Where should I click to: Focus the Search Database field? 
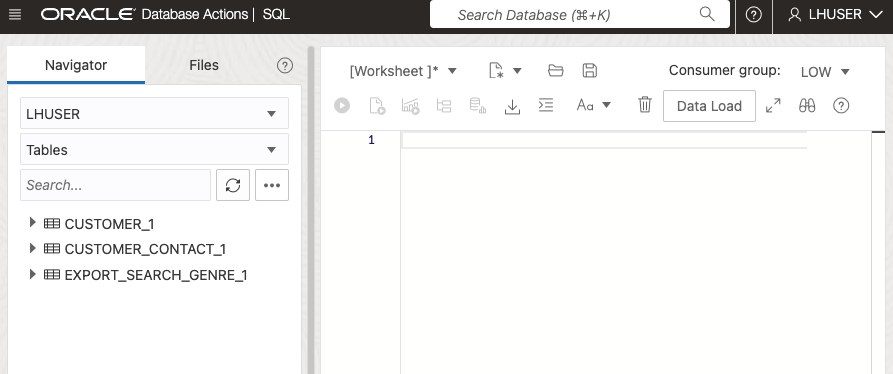580,14
